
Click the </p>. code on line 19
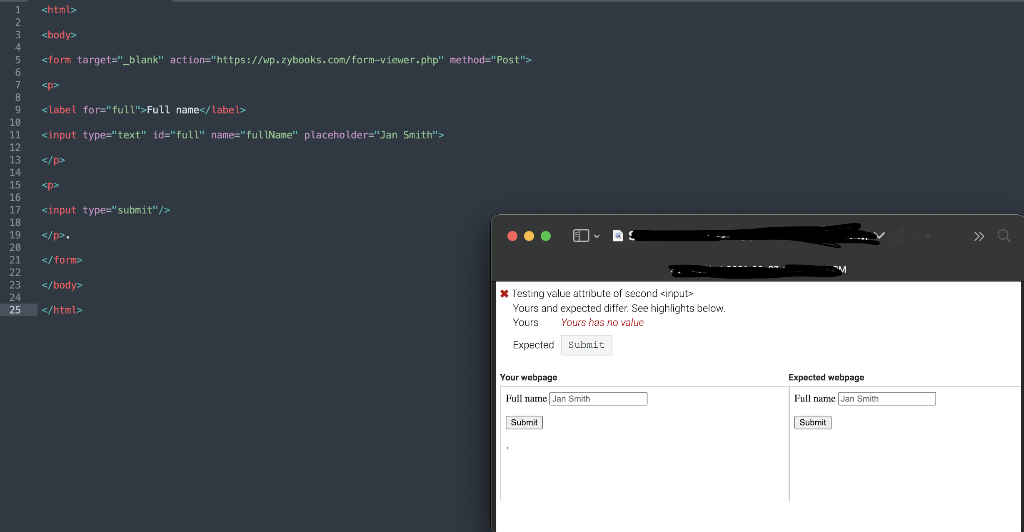[56, 235]
